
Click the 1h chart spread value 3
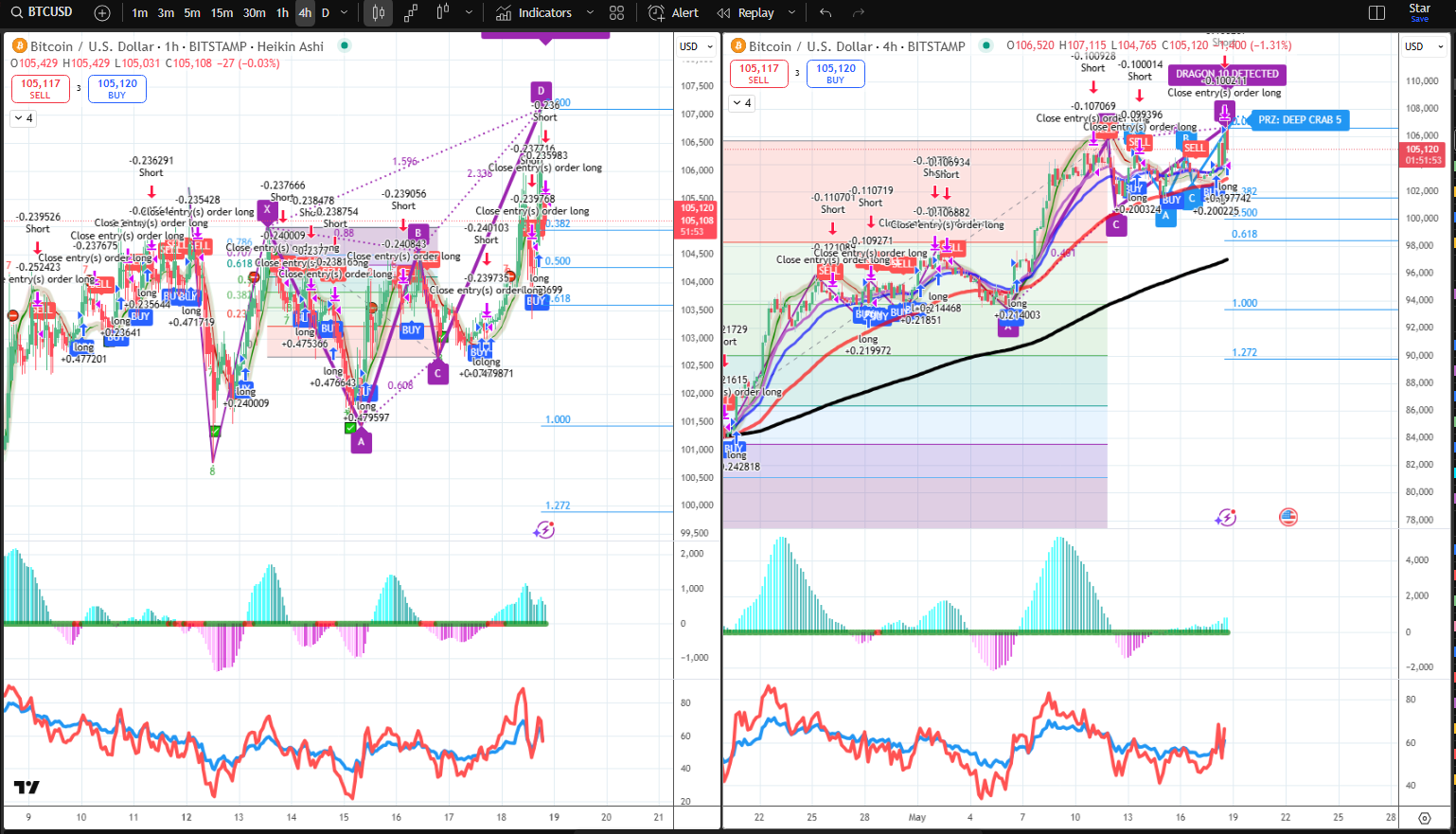click(79, 88)
